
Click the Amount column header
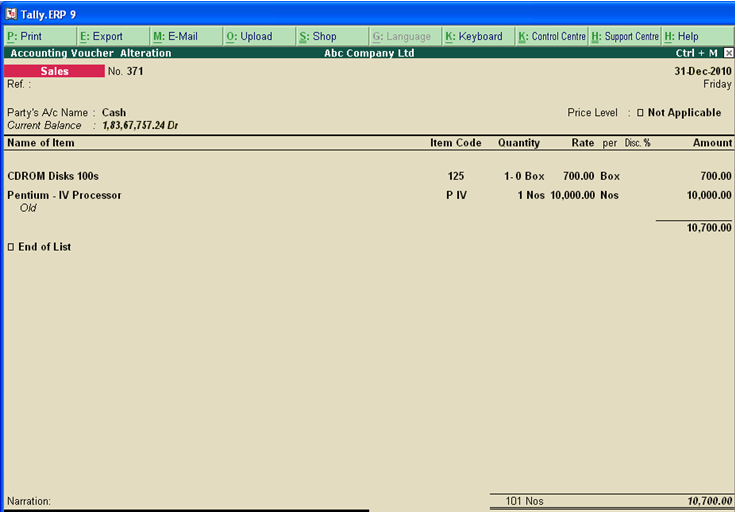(712, 143)
